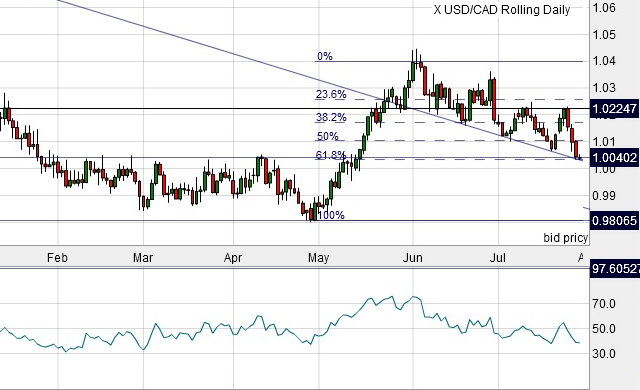Screen dimensions: 640x390
Task: Click the May label on time axis
Action: tap(318, 258)
